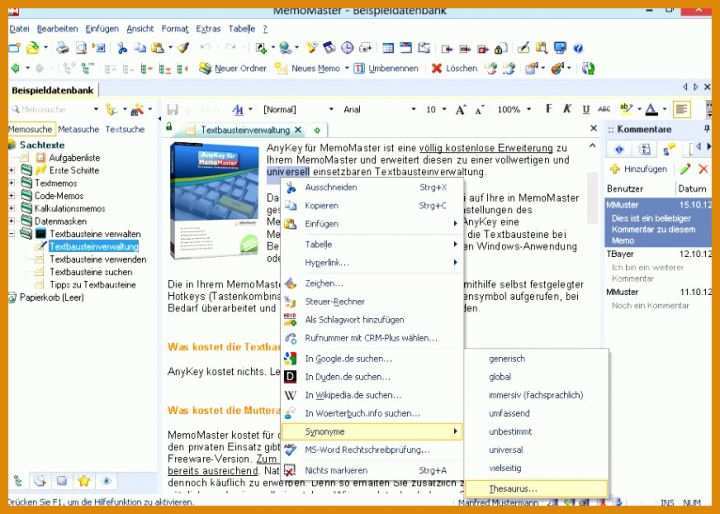Toggle strikethrough ABC formatting button
720x514 pixels.
point(604,109)
